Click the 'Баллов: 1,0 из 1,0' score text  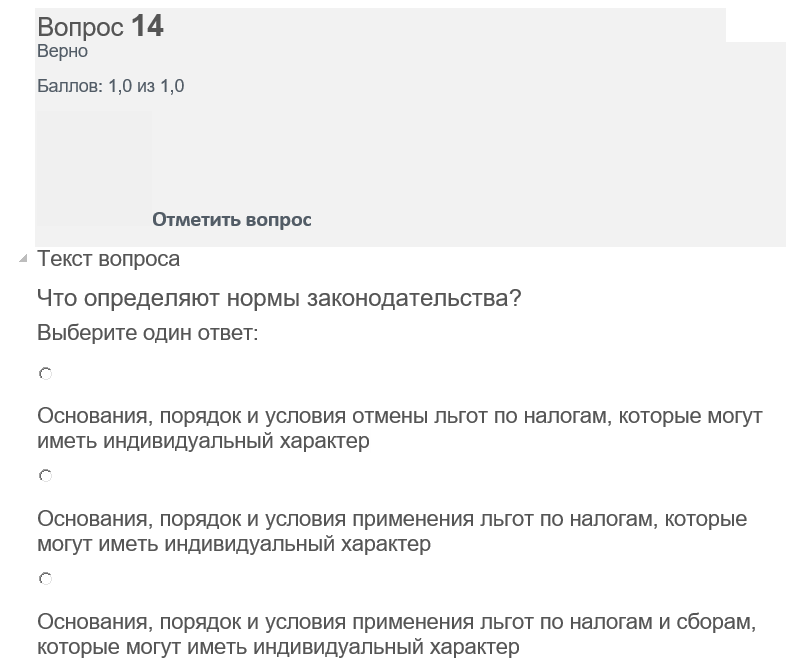110,86
